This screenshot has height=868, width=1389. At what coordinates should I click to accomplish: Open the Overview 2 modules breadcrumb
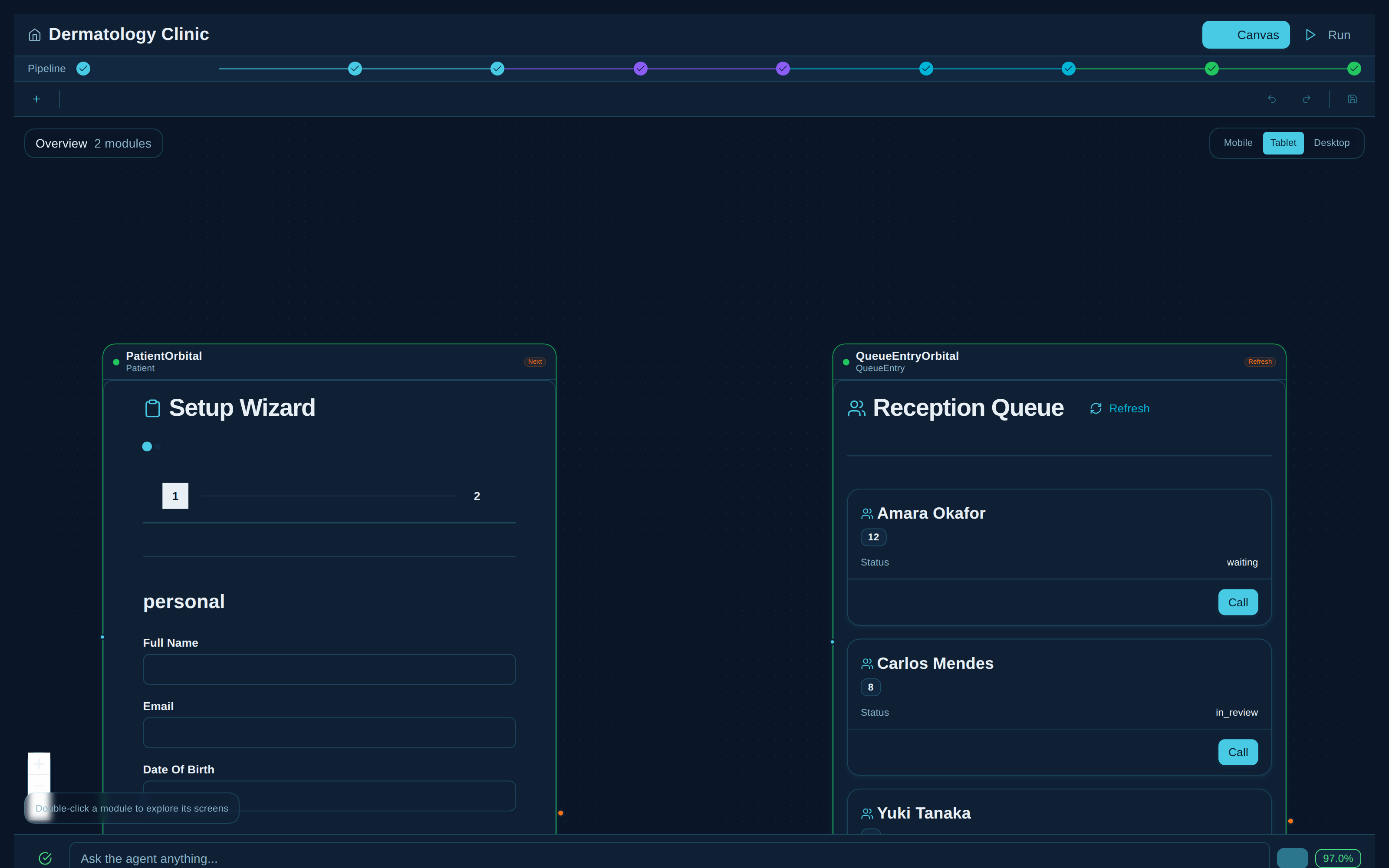pyautogui.click(x=94, y=144)
